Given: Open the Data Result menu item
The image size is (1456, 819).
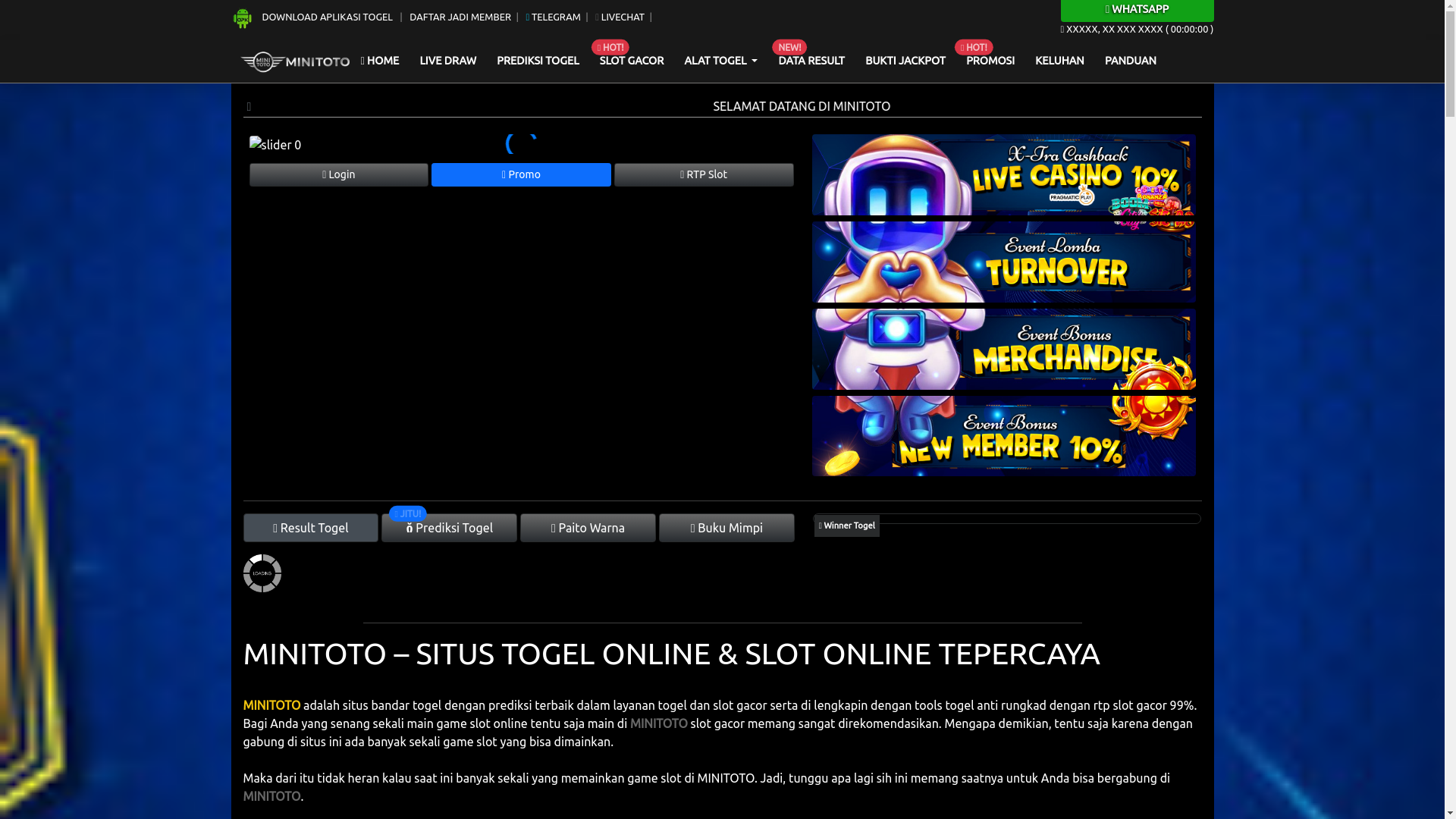Looking at the screenshot, I should coord(811,61).
